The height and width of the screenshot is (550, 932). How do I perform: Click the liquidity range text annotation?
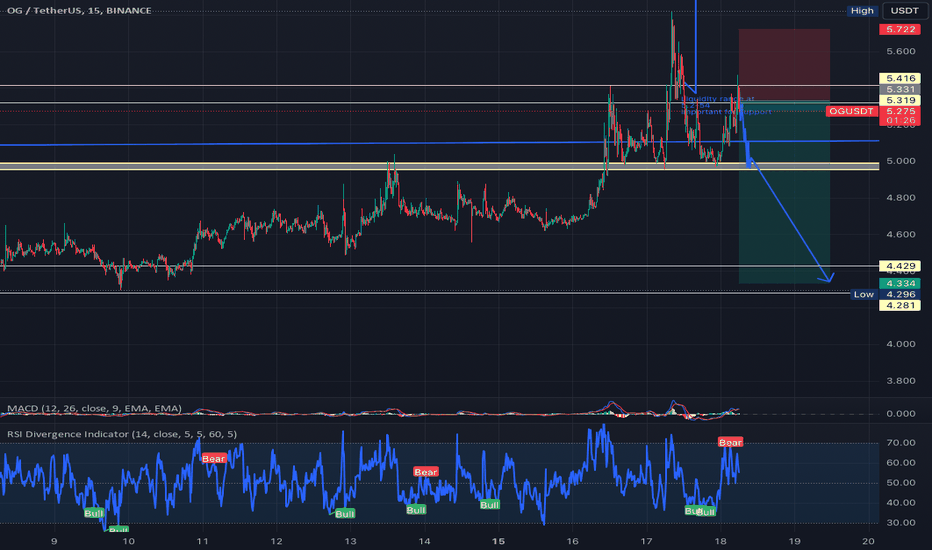click(726, 105)
